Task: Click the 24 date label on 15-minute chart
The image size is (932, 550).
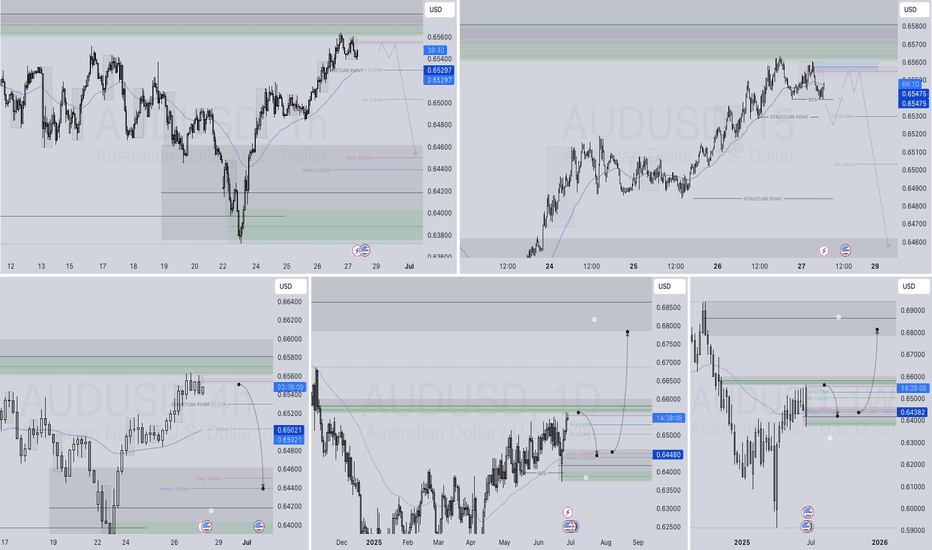Action: click(x=549, y=266)
